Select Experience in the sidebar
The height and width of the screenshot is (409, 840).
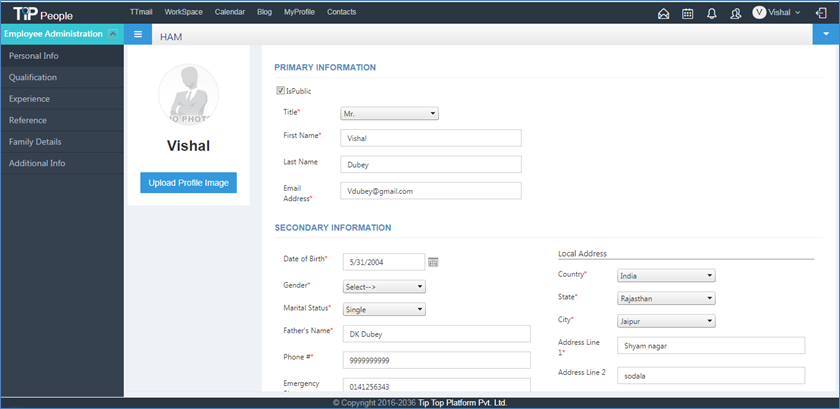click(62, 99)
